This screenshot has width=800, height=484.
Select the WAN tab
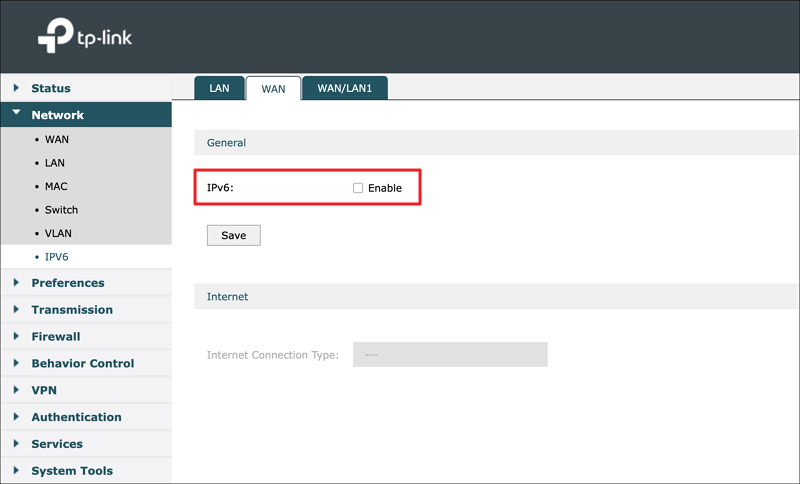tap(273, 88)
